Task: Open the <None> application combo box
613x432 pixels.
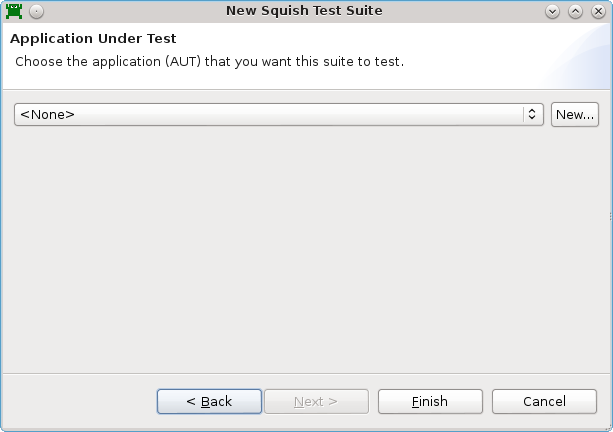Action: (x=270, y=114)
